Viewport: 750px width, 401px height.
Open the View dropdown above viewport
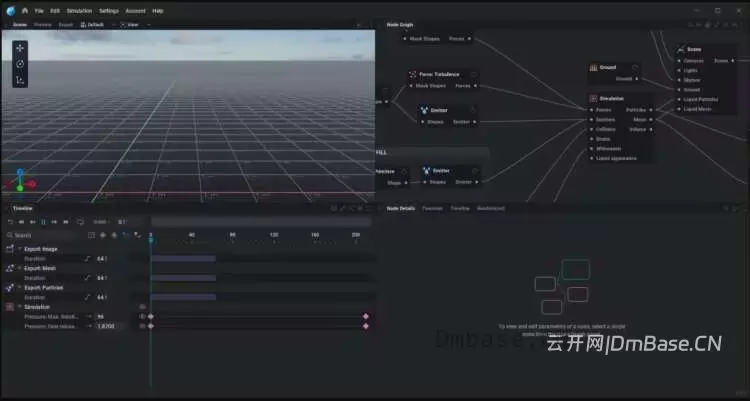tap(135, 24)
